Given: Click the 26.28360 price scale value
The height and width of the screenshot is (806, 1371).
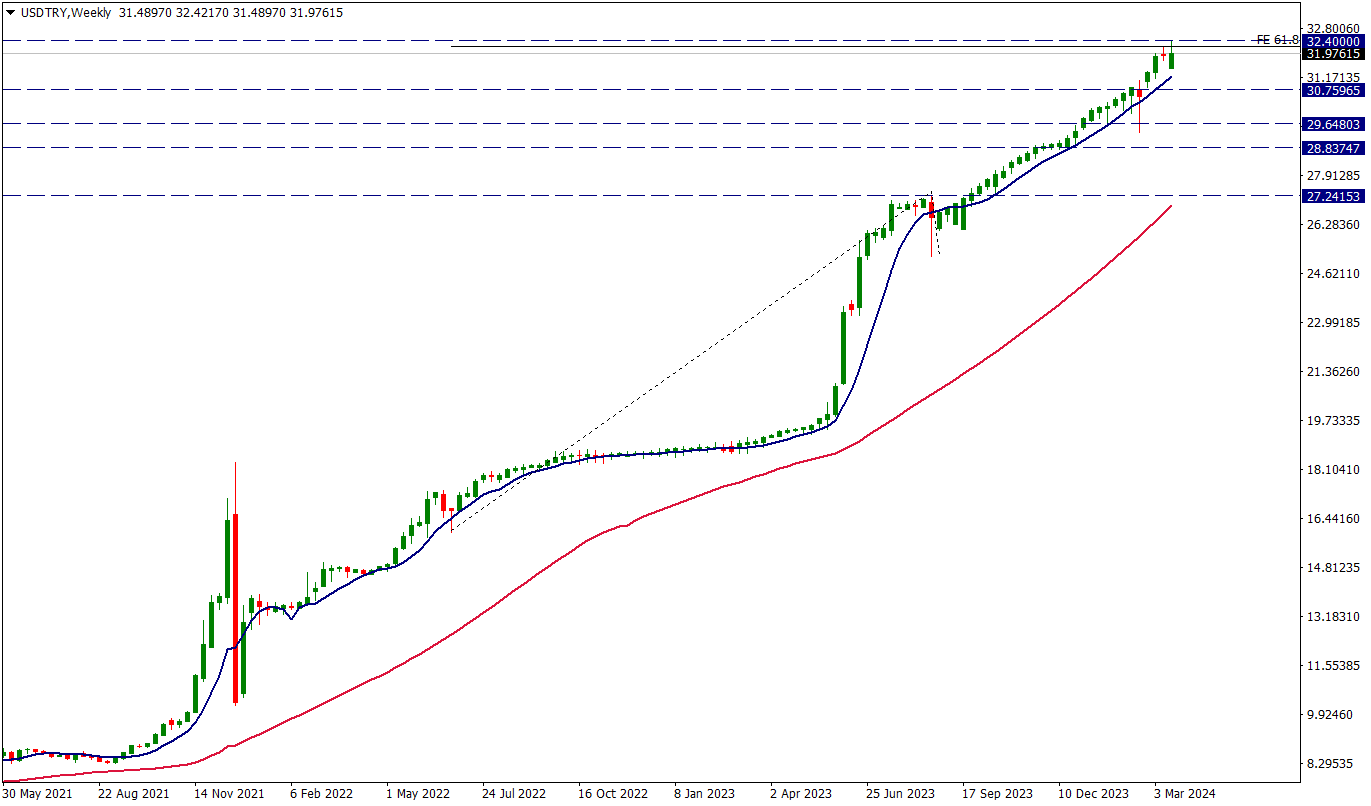Looking at the screenshot, I should point(1334,224).
